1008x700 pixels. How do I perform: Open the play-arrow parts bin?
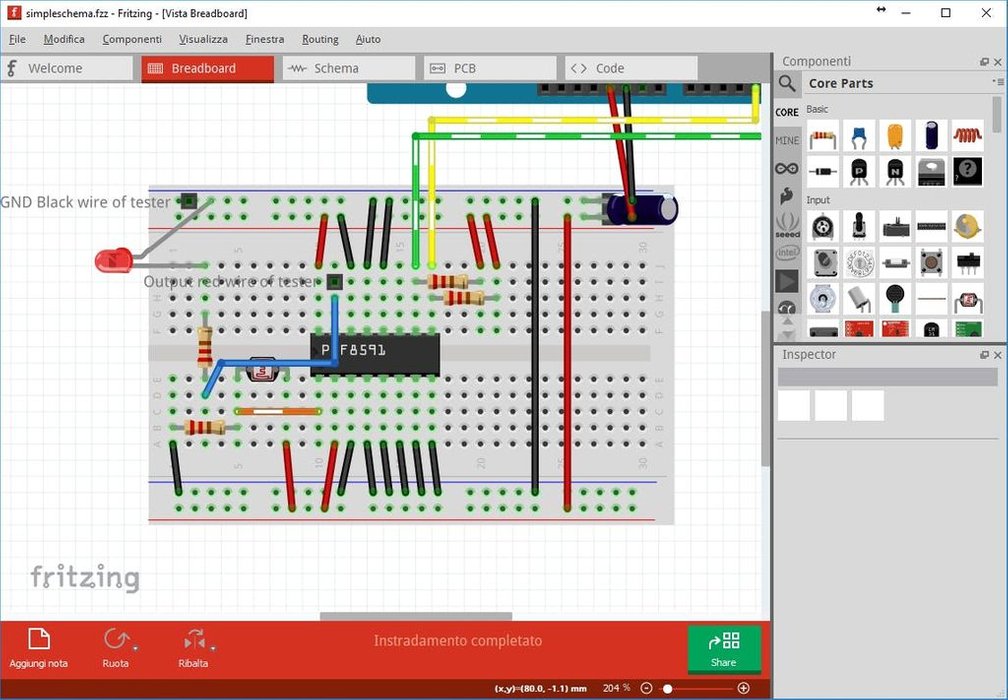(787, 281)
